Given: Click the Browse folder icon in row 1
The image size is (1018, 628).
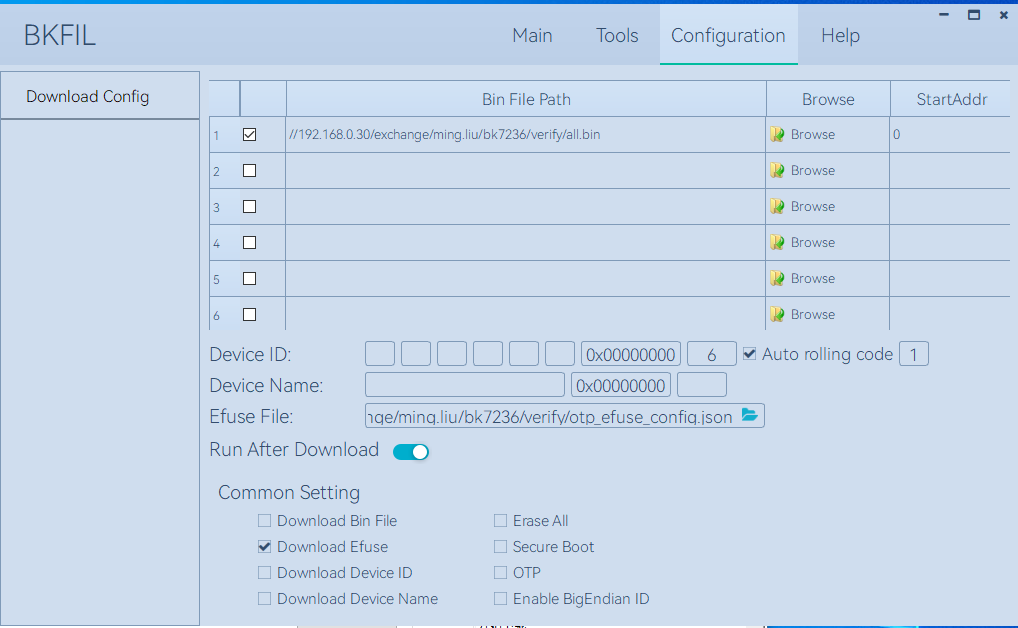Looking at the screenshot, I should pos(777,135).
